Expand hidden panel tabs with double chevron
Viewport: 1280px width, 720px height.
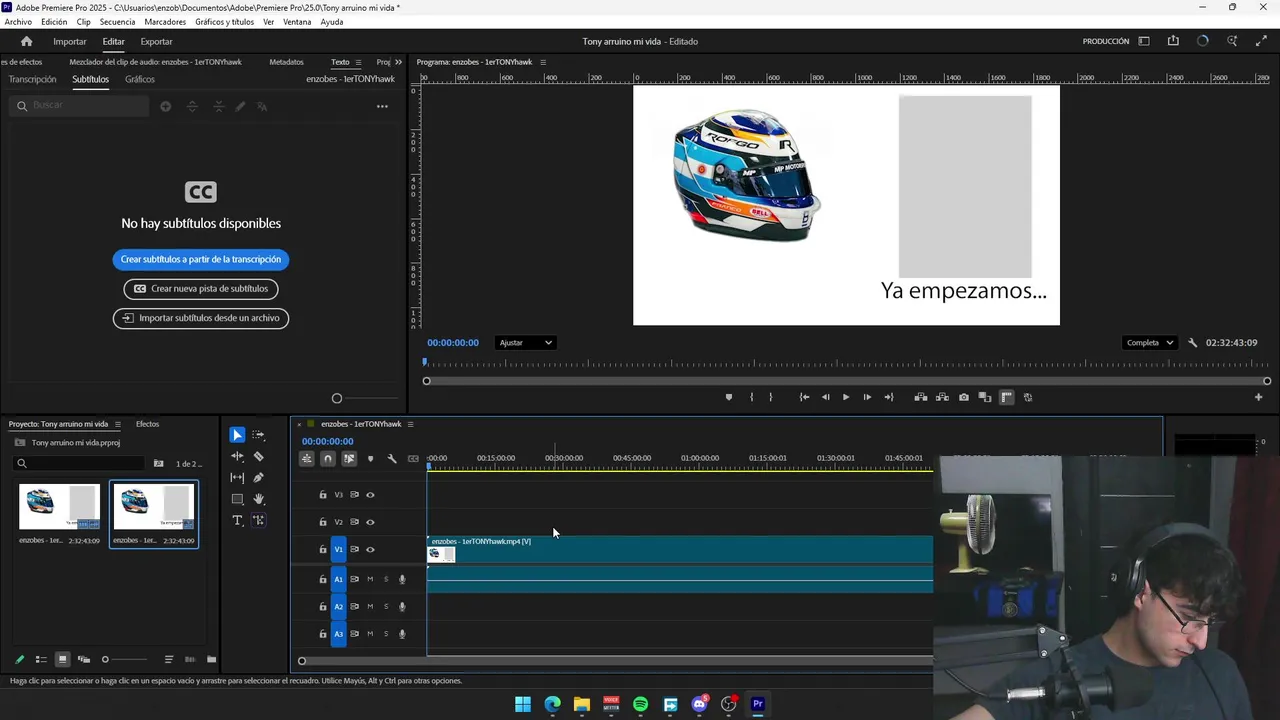click(x=399, y=62)
